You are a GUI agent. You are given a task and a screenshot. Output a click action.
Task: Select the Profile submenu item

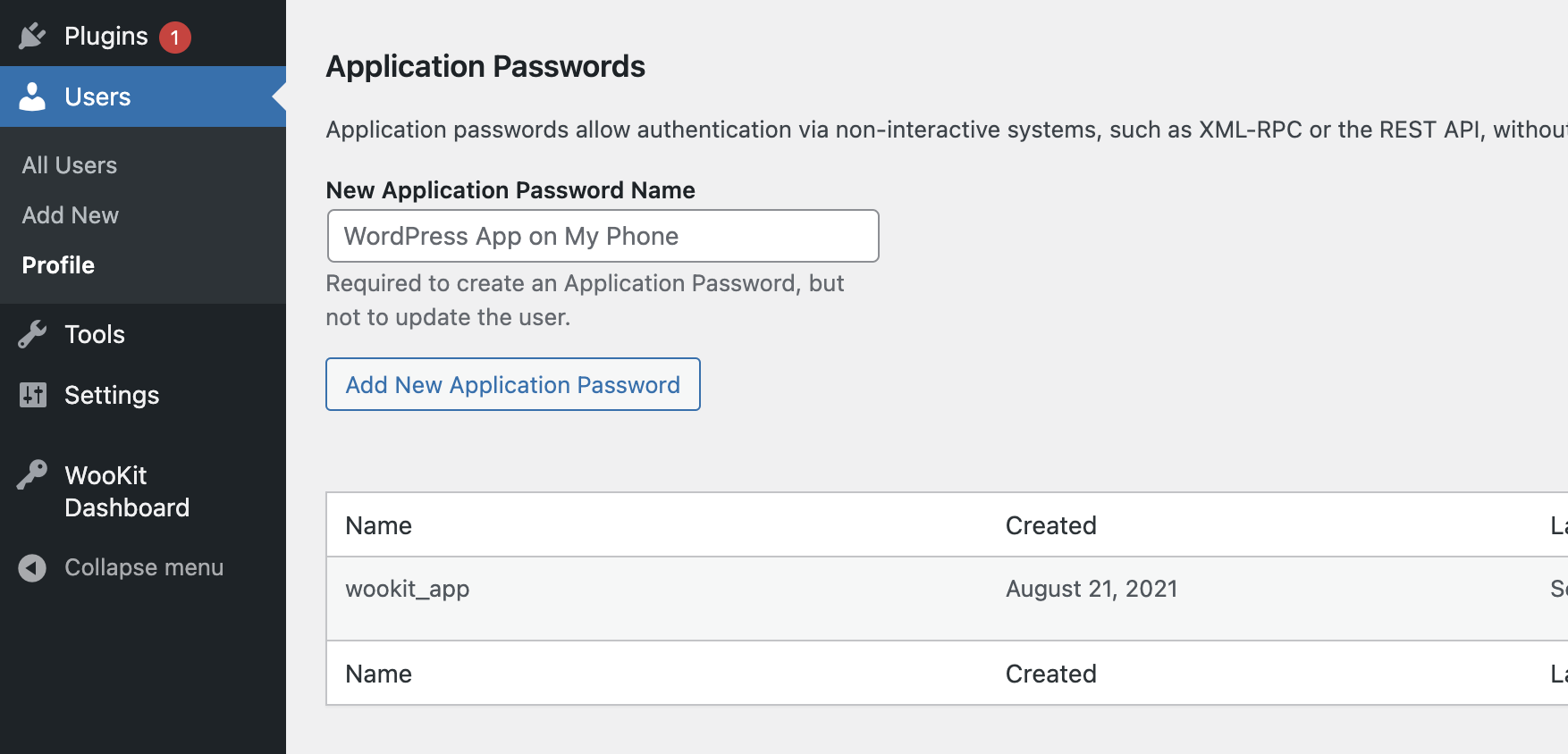pos(58,265)
